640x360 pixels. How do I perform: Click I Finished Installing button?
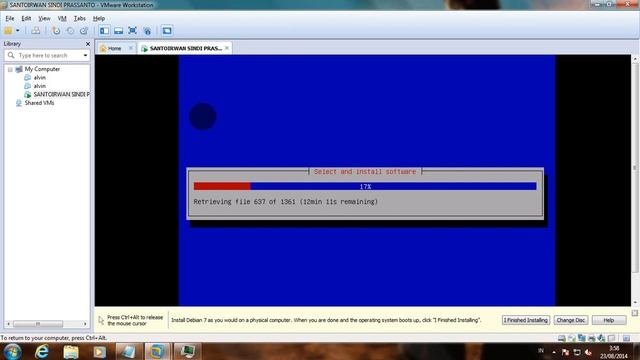tap(526, 320)
